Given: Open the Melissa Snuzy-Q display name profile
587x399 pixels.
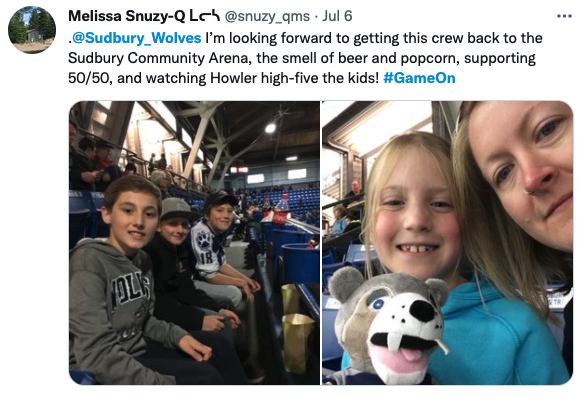Looking at the screenshot, I should click(x=127, y=16).
